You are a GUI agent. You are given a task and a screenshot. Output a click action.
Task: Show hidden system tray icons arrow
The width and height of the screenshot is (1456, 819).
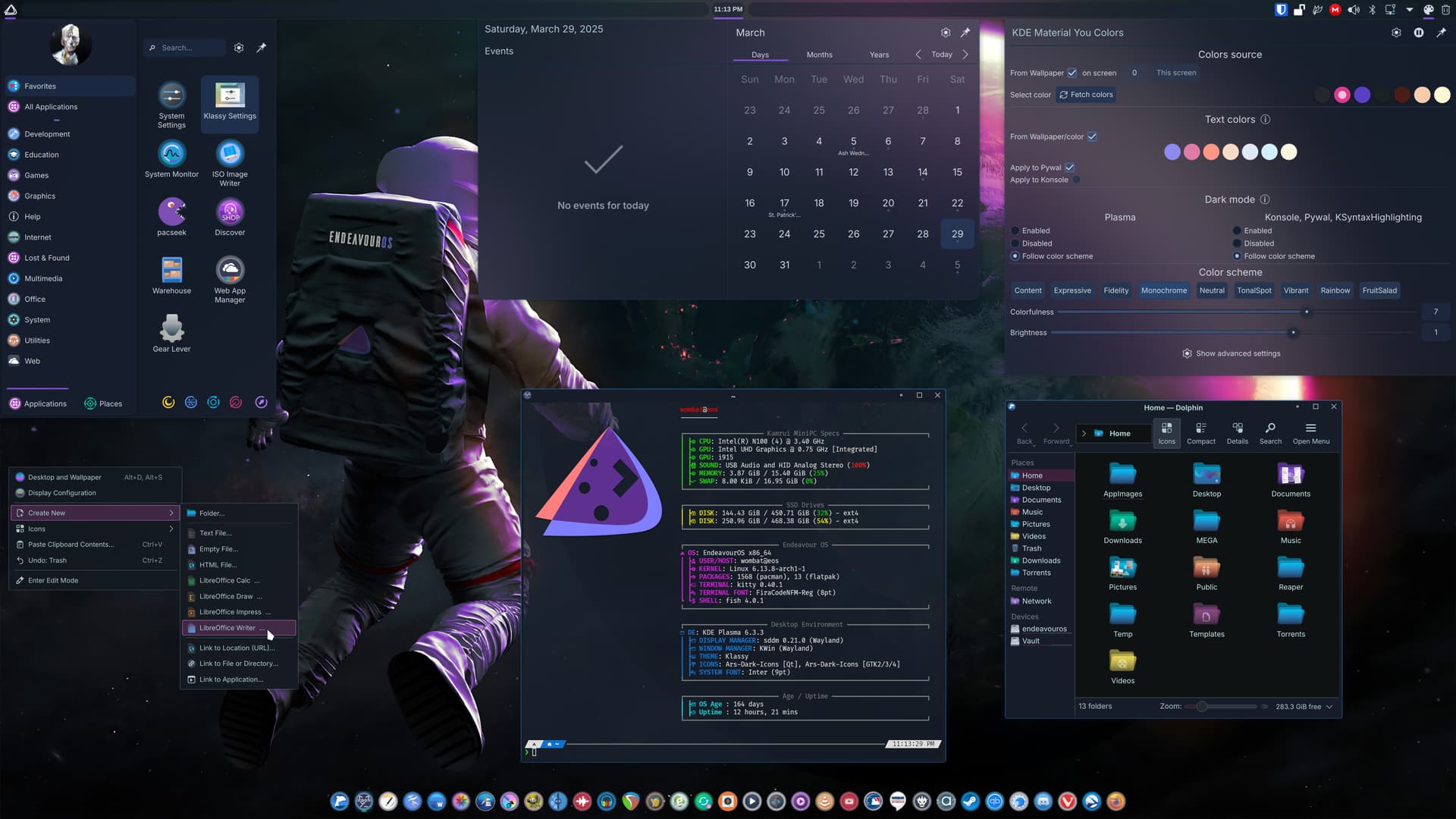[x=1409, y=10]
